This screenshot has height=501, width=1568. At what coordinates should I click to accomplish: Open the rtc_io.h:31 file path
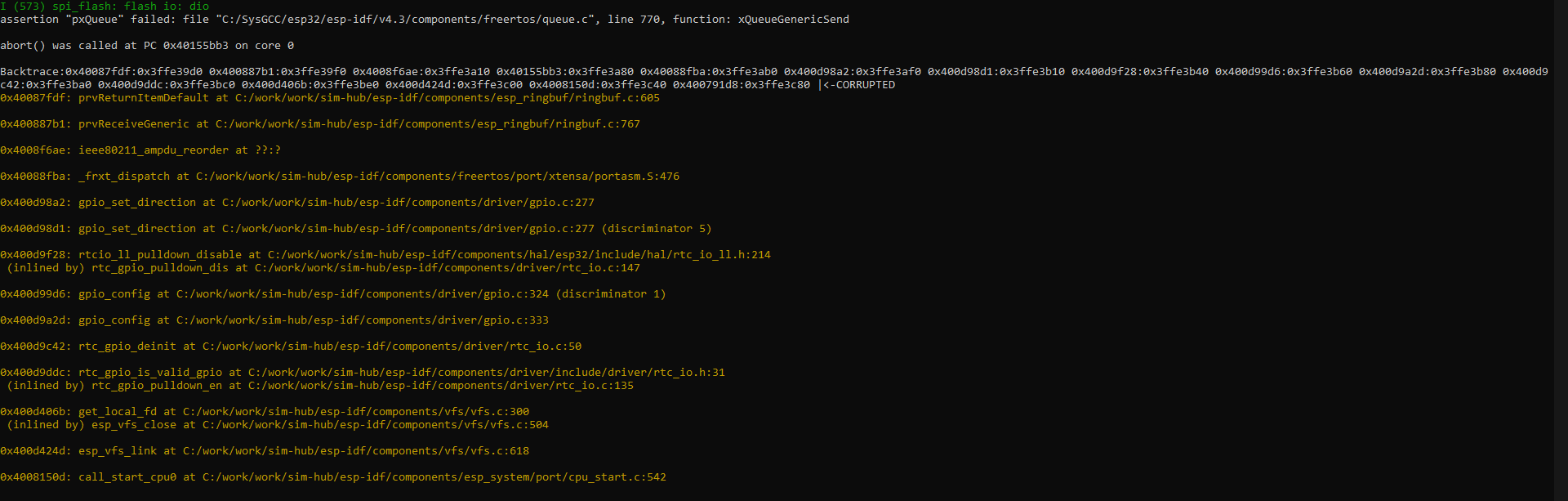coord(486,373)
